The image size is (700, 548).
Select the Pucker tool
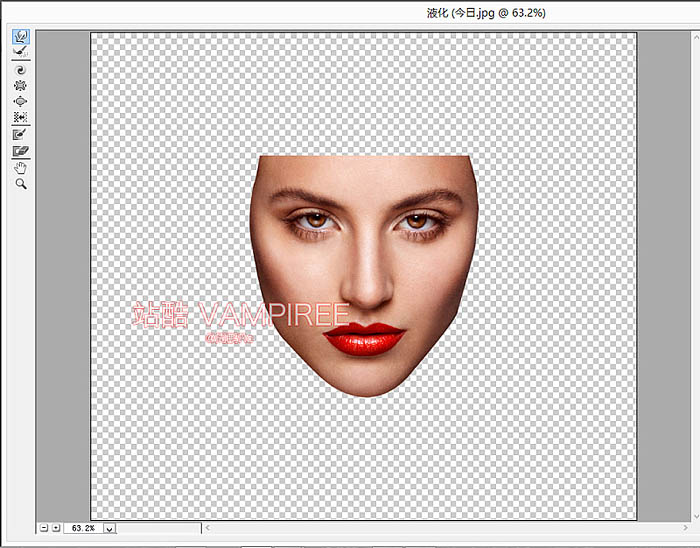click(x=21, y=86)
